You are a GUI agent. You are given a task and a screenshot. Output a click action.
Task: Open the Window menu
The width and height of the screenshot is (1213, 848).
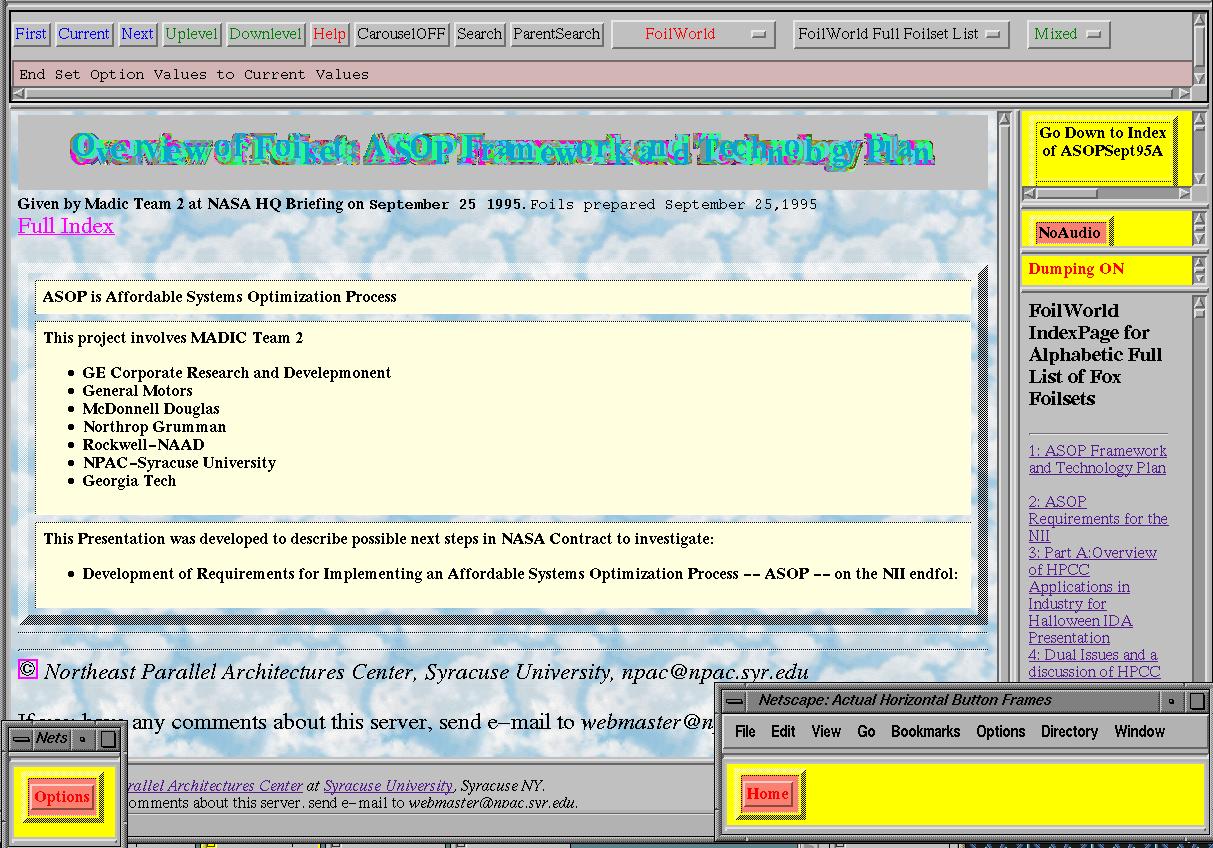[x=1140, y=732]
